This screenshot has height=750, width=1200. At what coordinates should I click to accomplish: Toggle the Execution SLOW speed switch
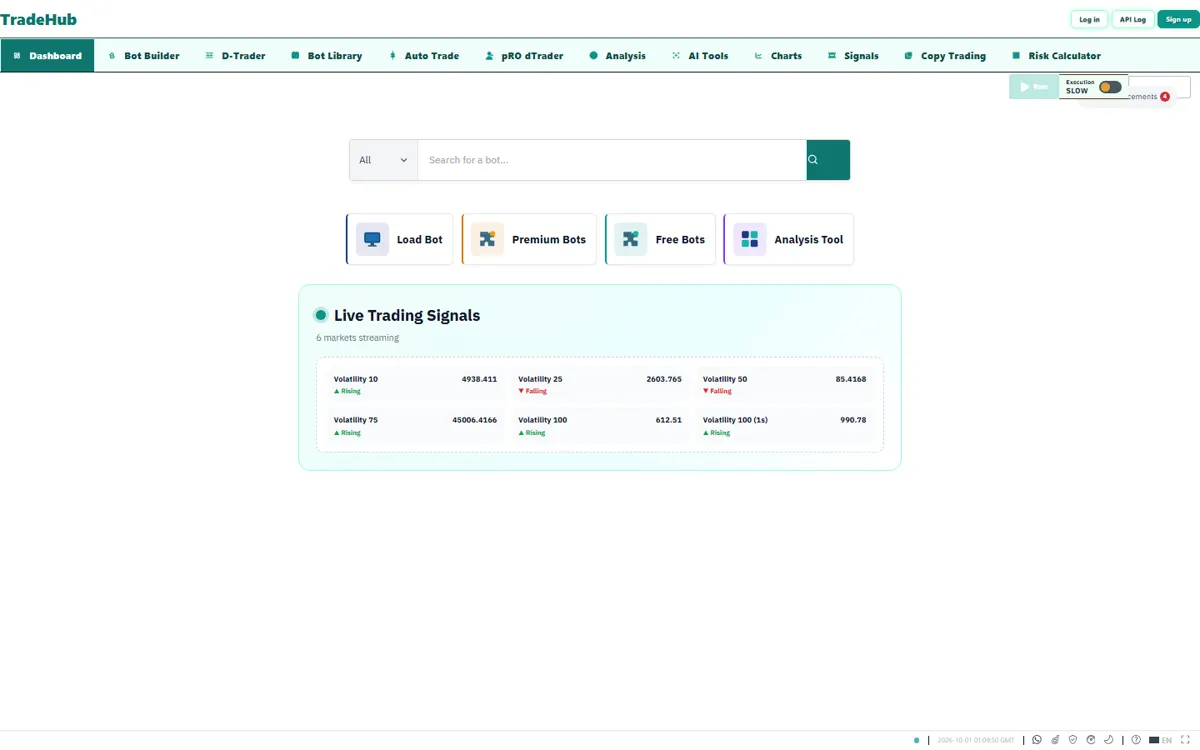point(1110,87)
